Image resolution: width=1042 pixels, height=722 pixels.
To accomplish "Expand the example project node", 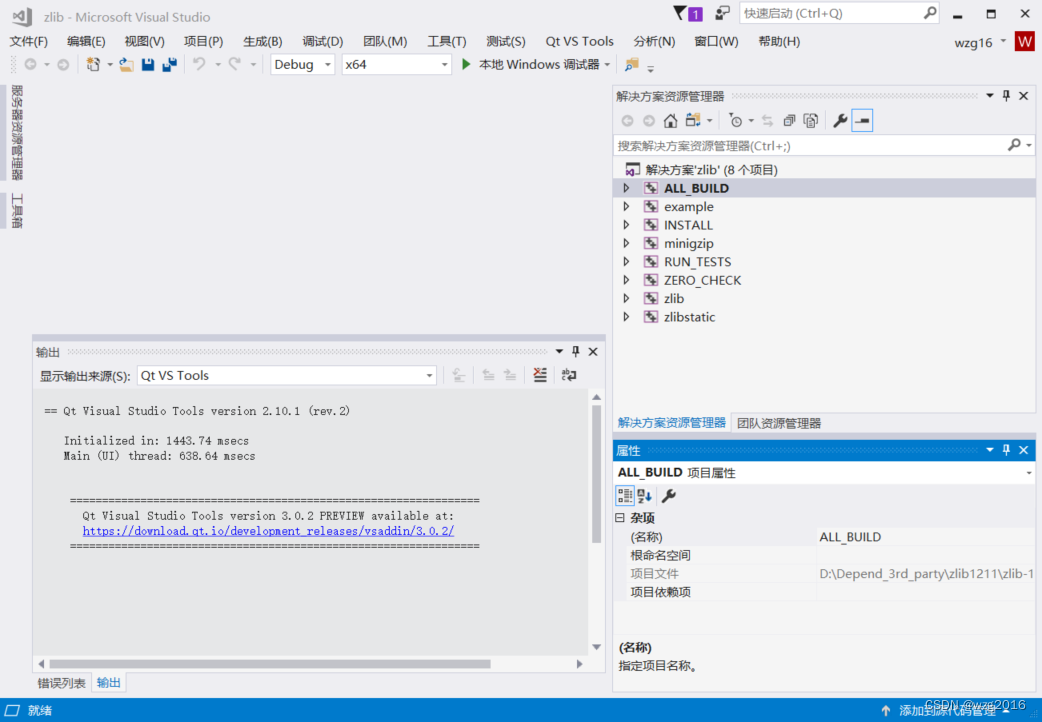I will 626,207.
